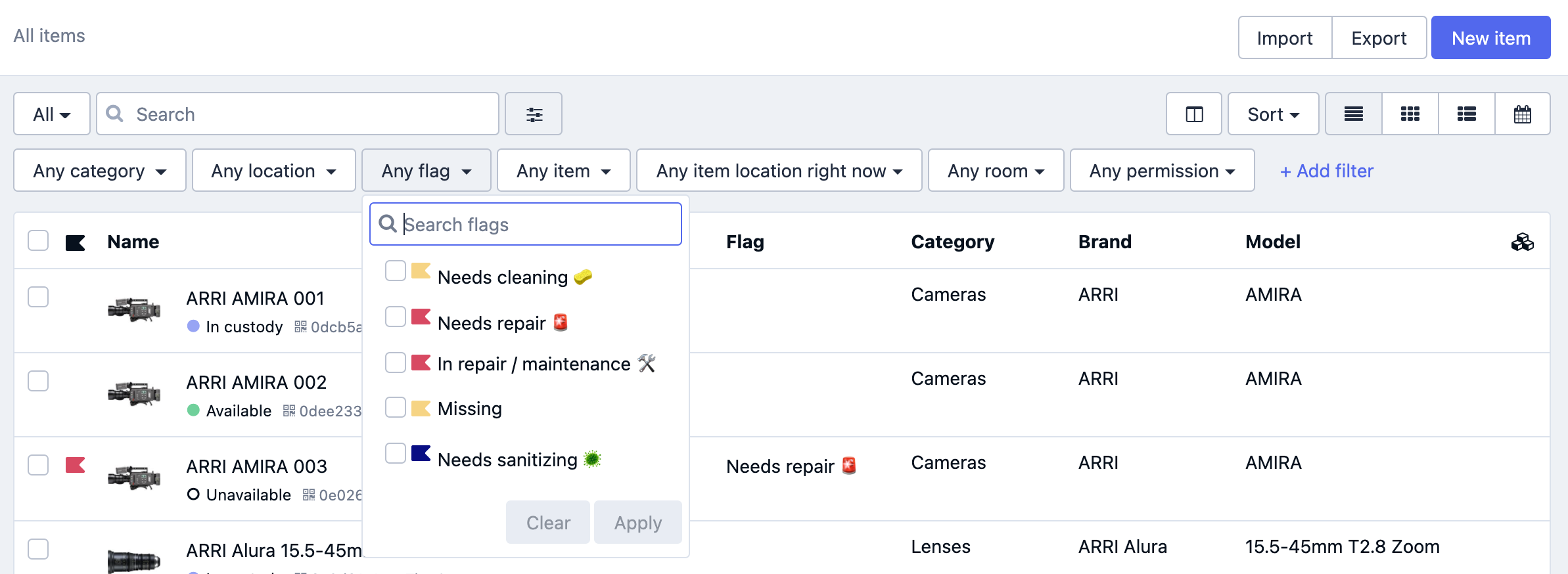Screen dimensions: 1568x574
Task: Click the magnifier icon in flag search
Action: 388,224
